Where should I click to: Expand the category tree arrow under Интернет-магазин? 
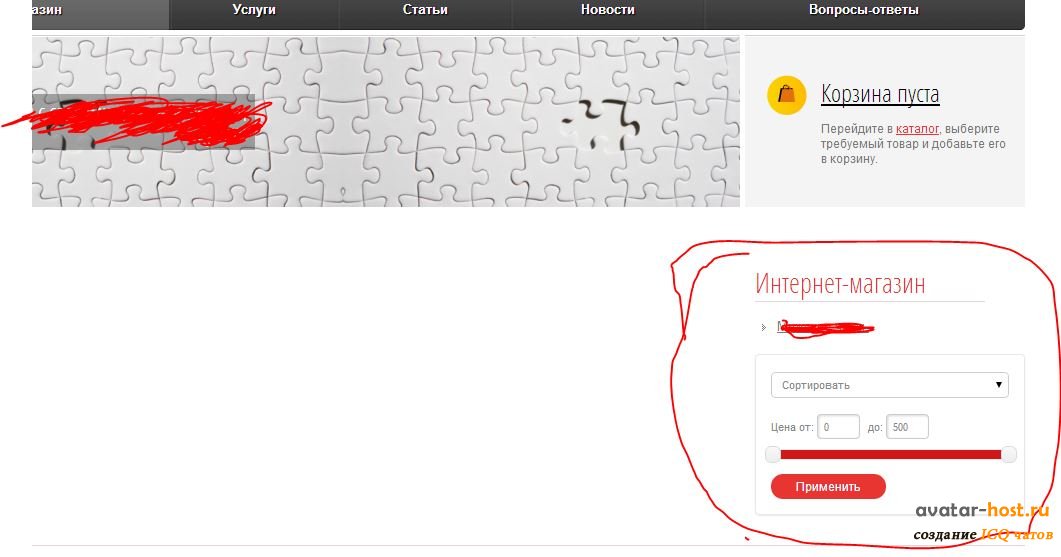point(763,328)
